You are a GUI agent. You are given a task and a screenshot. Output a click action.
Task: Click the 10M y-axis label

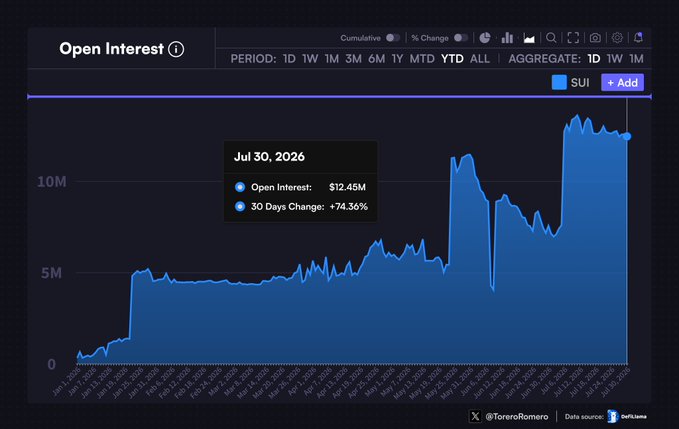point(52,181)
